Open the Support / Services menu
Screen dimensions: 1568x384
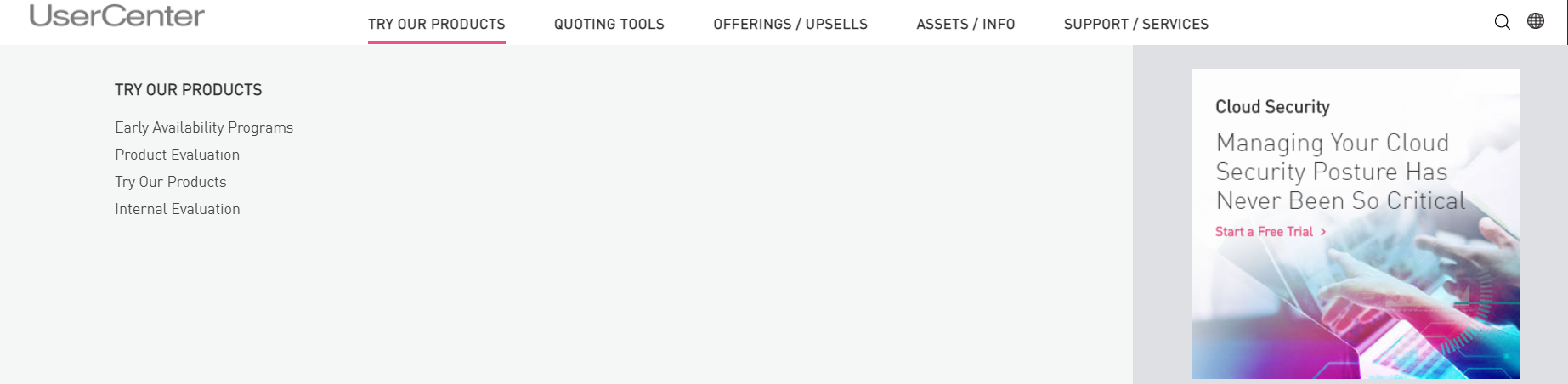(x=1136, y=24)
